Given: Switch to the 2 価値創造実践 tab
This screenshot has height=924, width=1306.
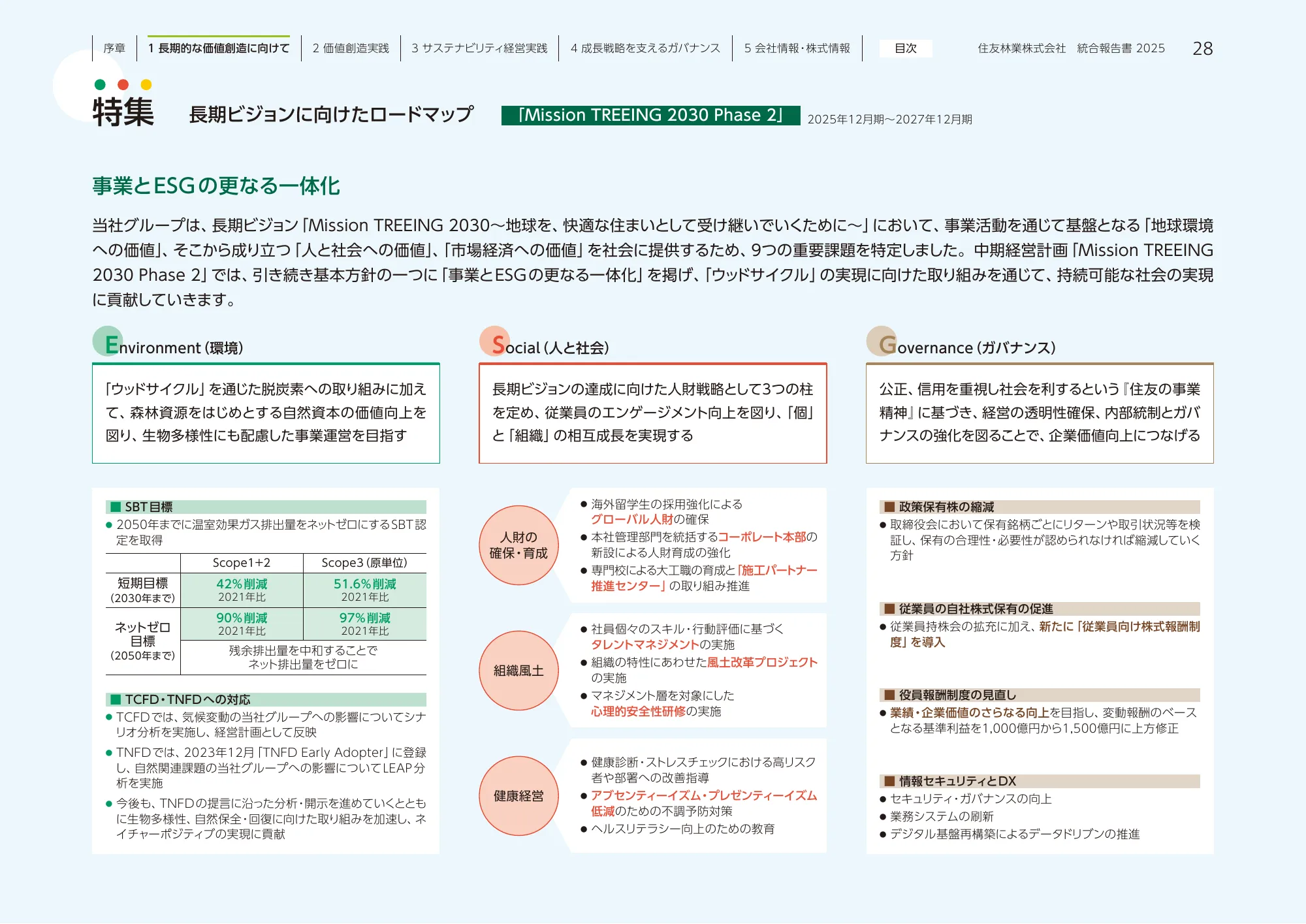Looking at the screenshot, I should pos(350,47).
